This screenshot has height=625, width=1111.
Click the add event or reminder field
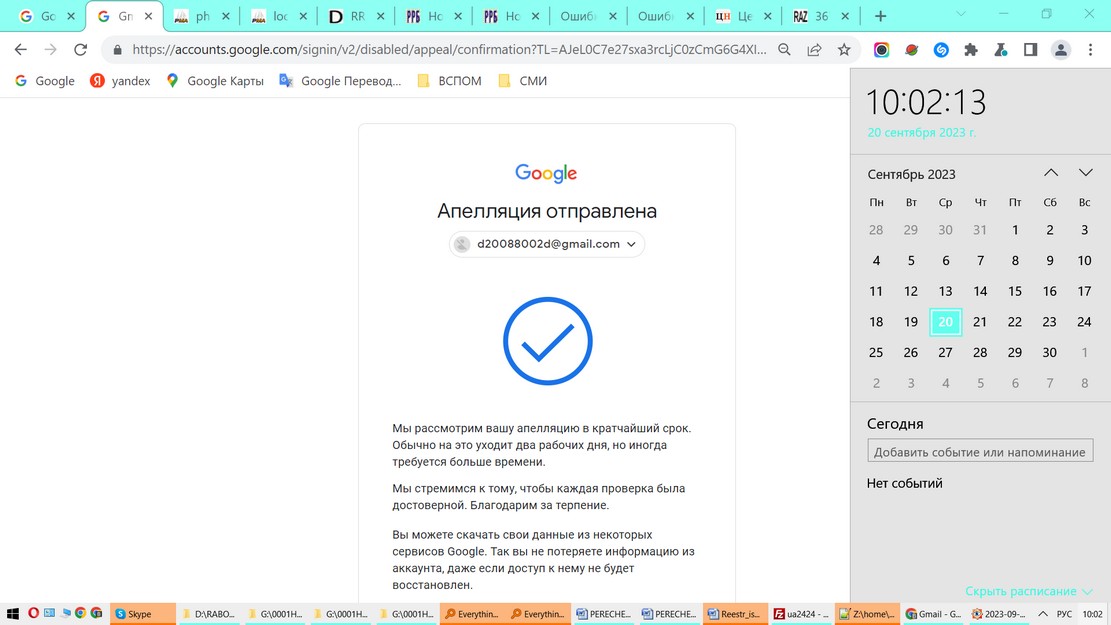980,451
